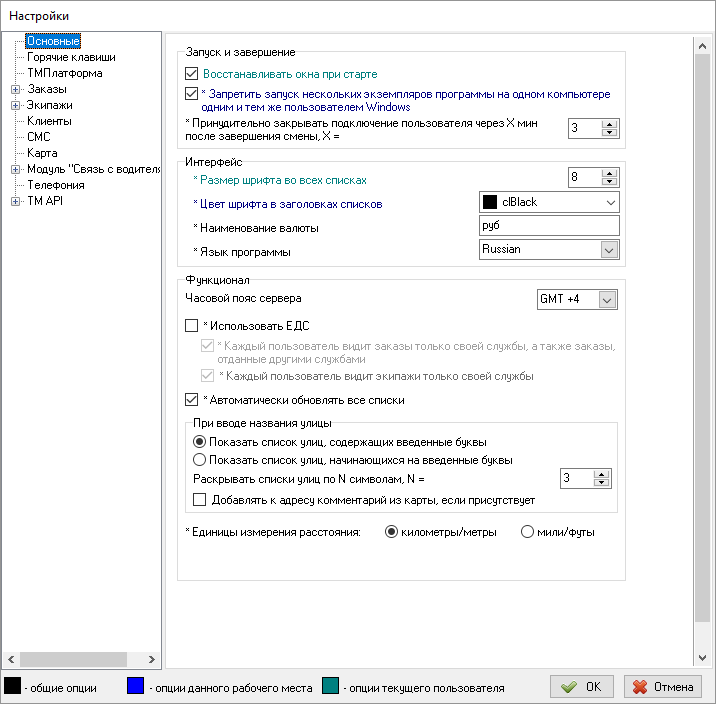This screenshot has width=716, height=704.
Task: Select the мили/футы distance units option
Action: point(528,532)
